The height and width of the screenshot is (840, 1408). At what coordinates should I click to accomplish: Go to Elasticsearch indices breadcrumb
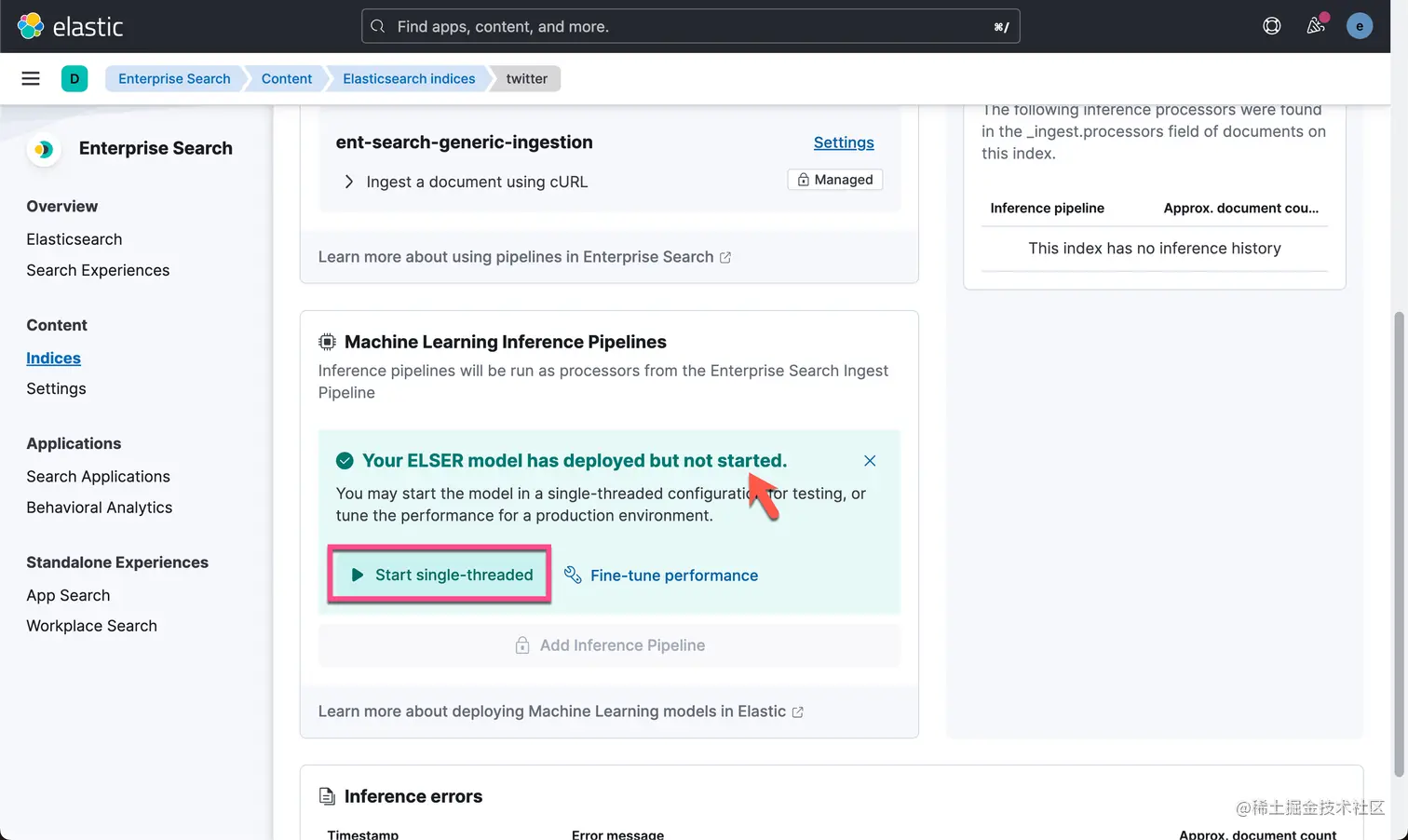[409, 78]
